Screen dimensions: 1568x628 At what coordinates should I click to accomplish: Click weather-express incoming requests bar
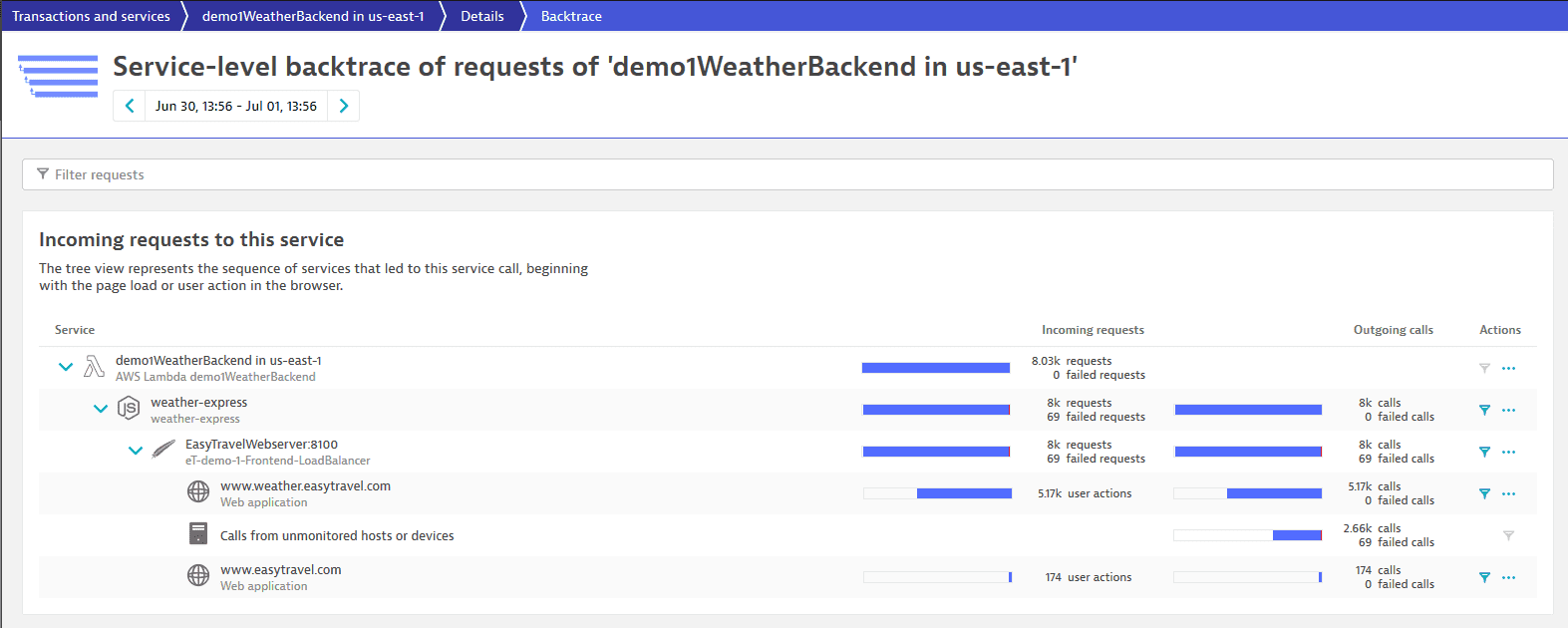click(936, 410)
